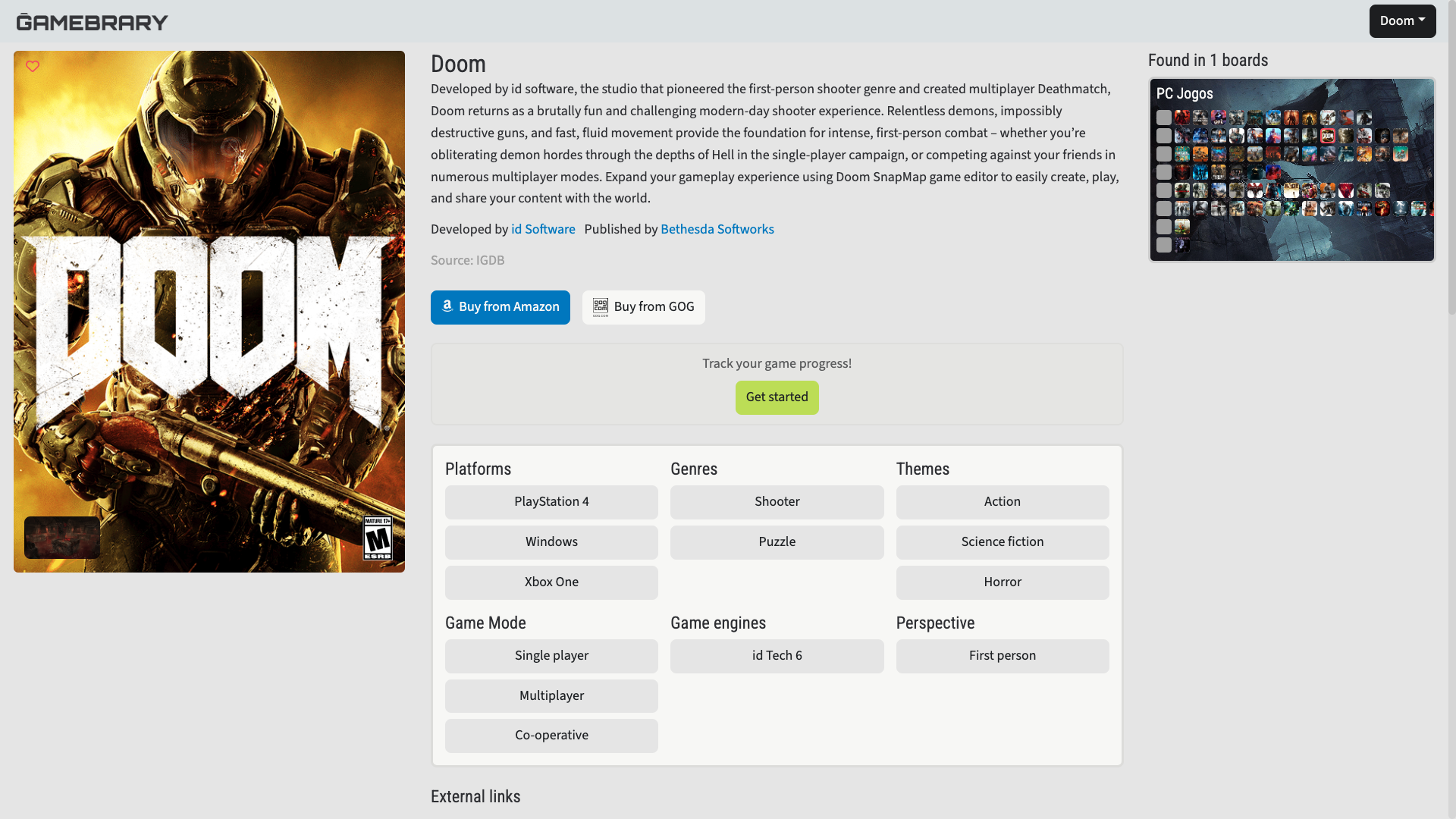Open the PC Jogos board card
The width and height of the screenshot is (1456, 819).
coord(1291,170)
